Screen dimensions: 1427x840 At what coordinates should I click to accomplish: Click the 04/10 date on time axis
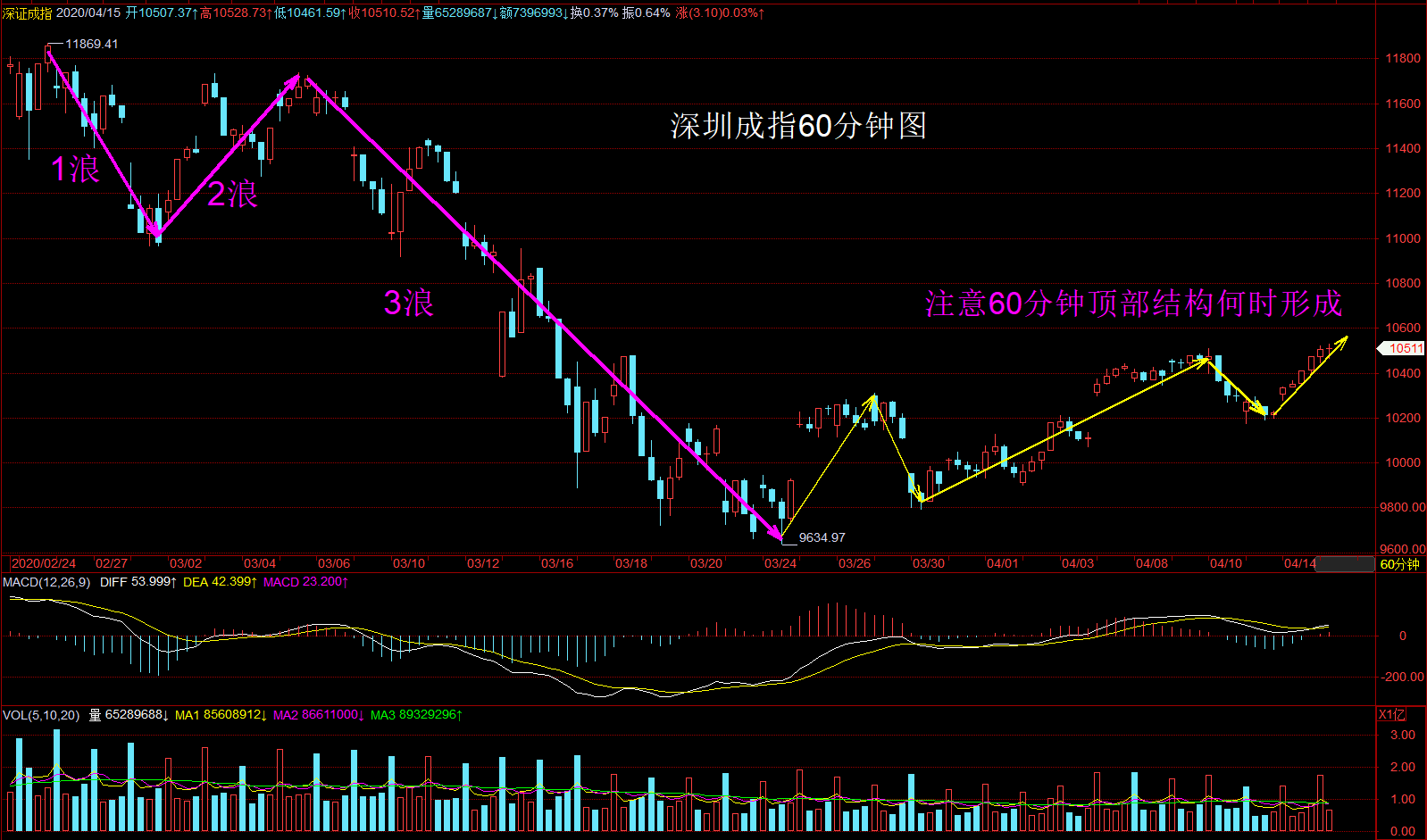tap(1226, 563)
